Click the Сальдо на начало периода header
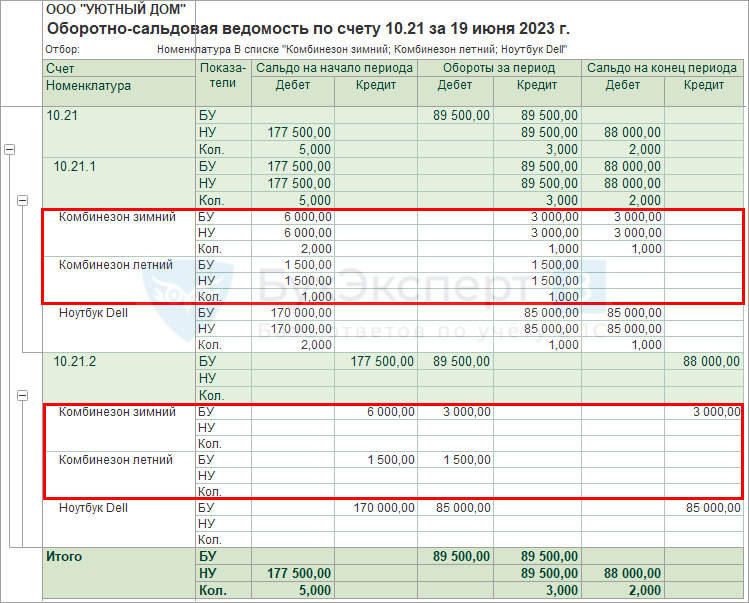The image size is (749, 603). (334, 68)
